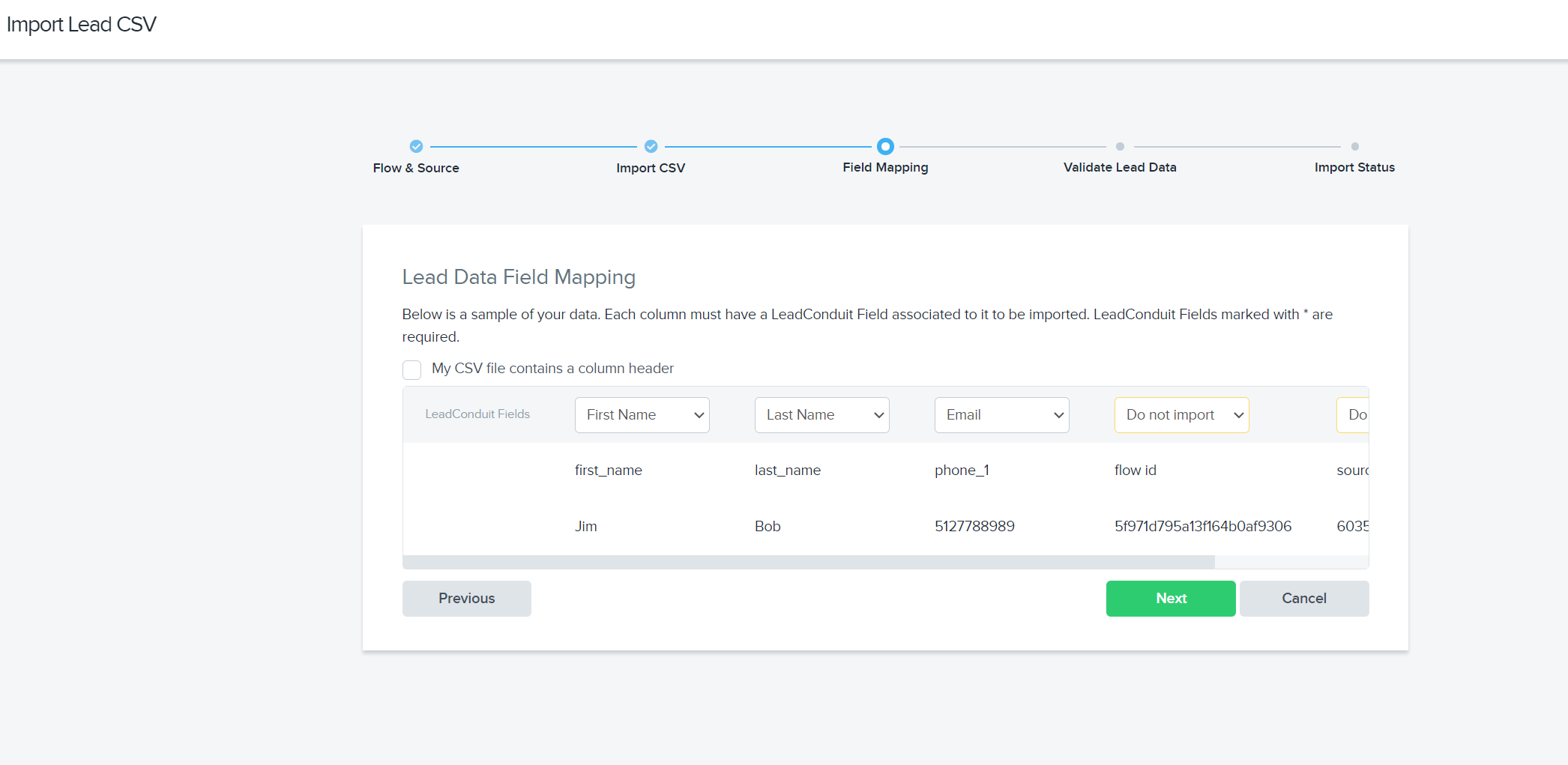Click the Import Status step dot
The width and height of the screenshot is (1568, 765).
(x=1354, y=147)
